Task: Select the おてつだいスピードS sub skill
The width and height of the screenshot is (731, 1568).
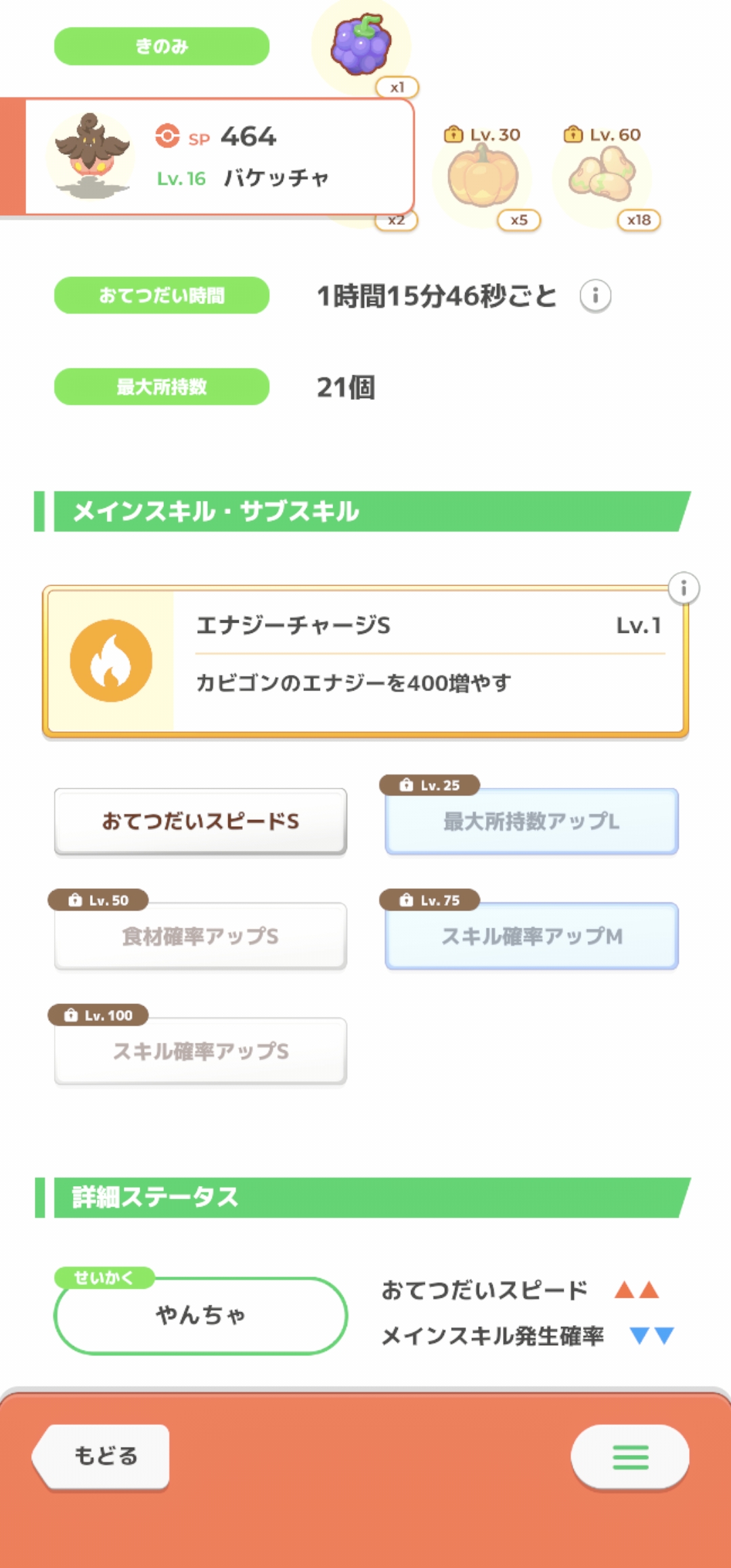Action: 200,821
